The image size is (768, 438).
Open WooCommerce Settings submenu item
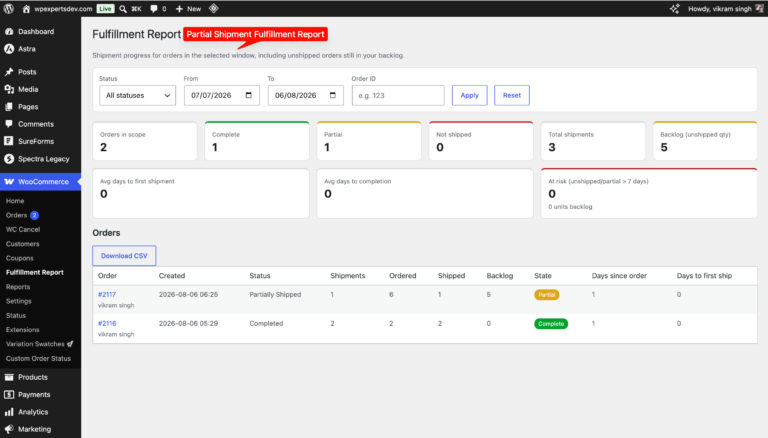19,301
